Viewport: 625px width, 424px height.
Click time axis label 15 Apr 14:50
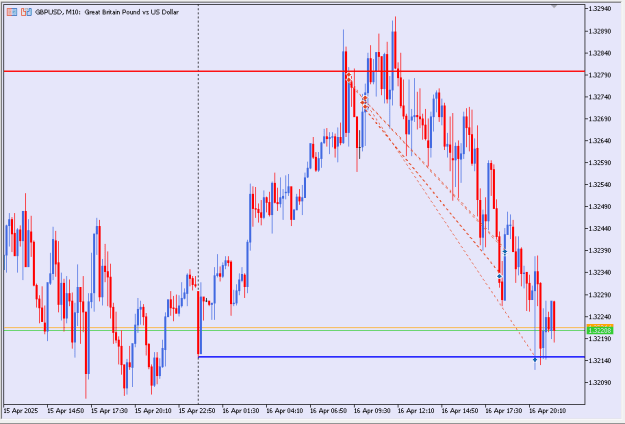click(x=66, y=410)
